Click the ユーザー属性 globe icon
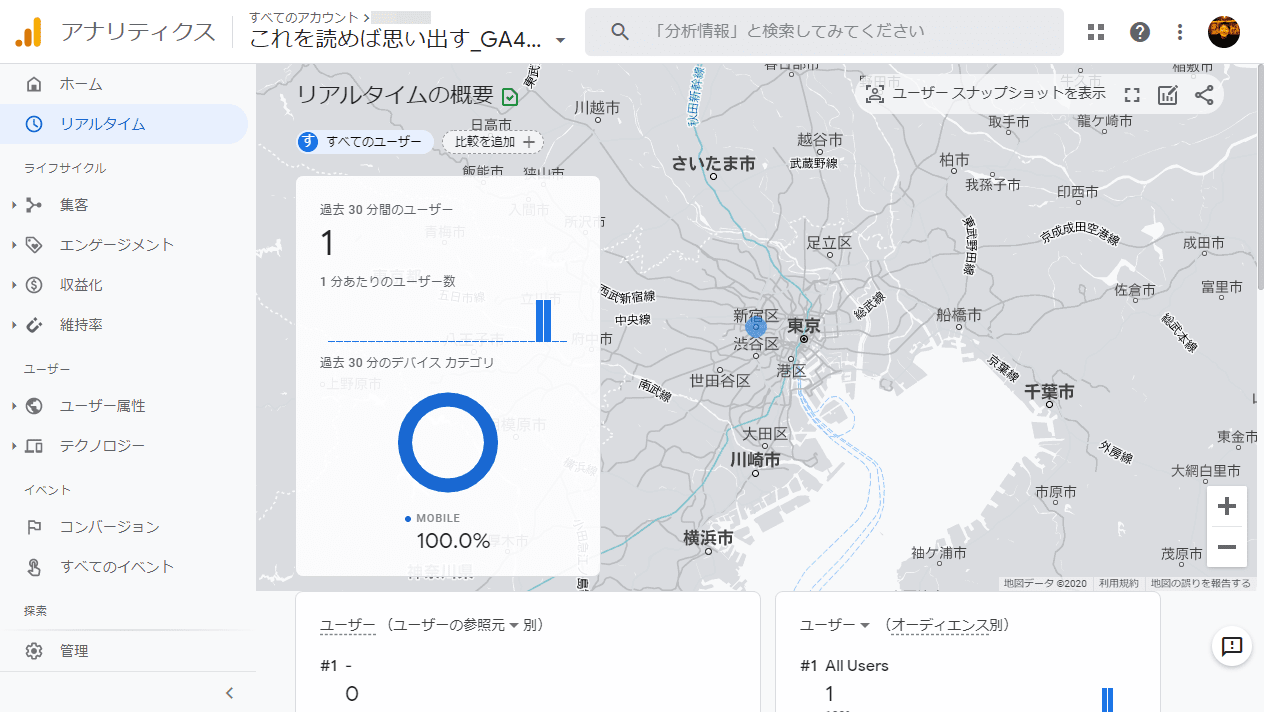The width and height of the screenshot is (1264, 712). click(x=34, y=406)
